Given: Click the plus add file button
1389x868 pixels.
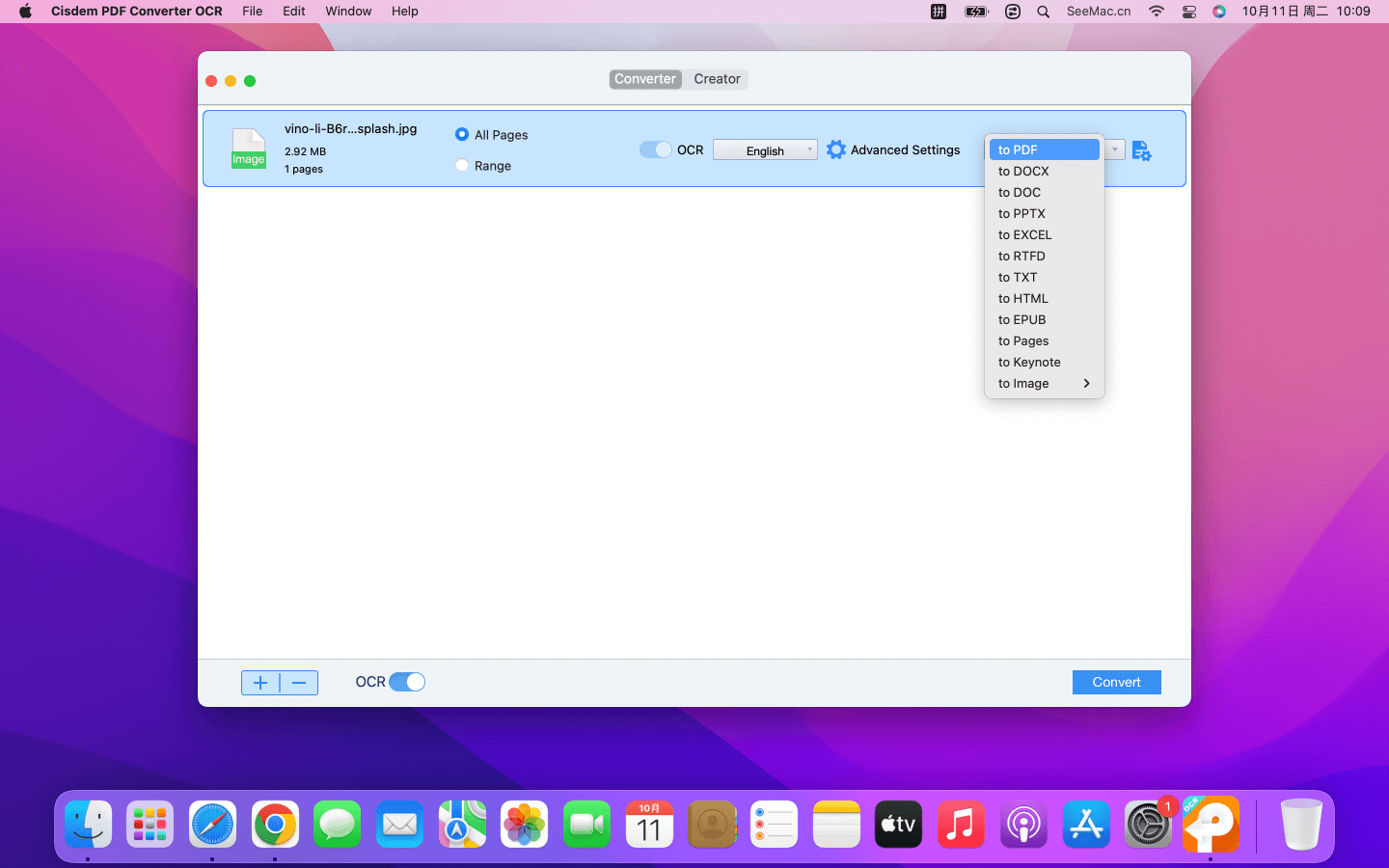Looking at the screenshot, I should (x=260, y=683).
